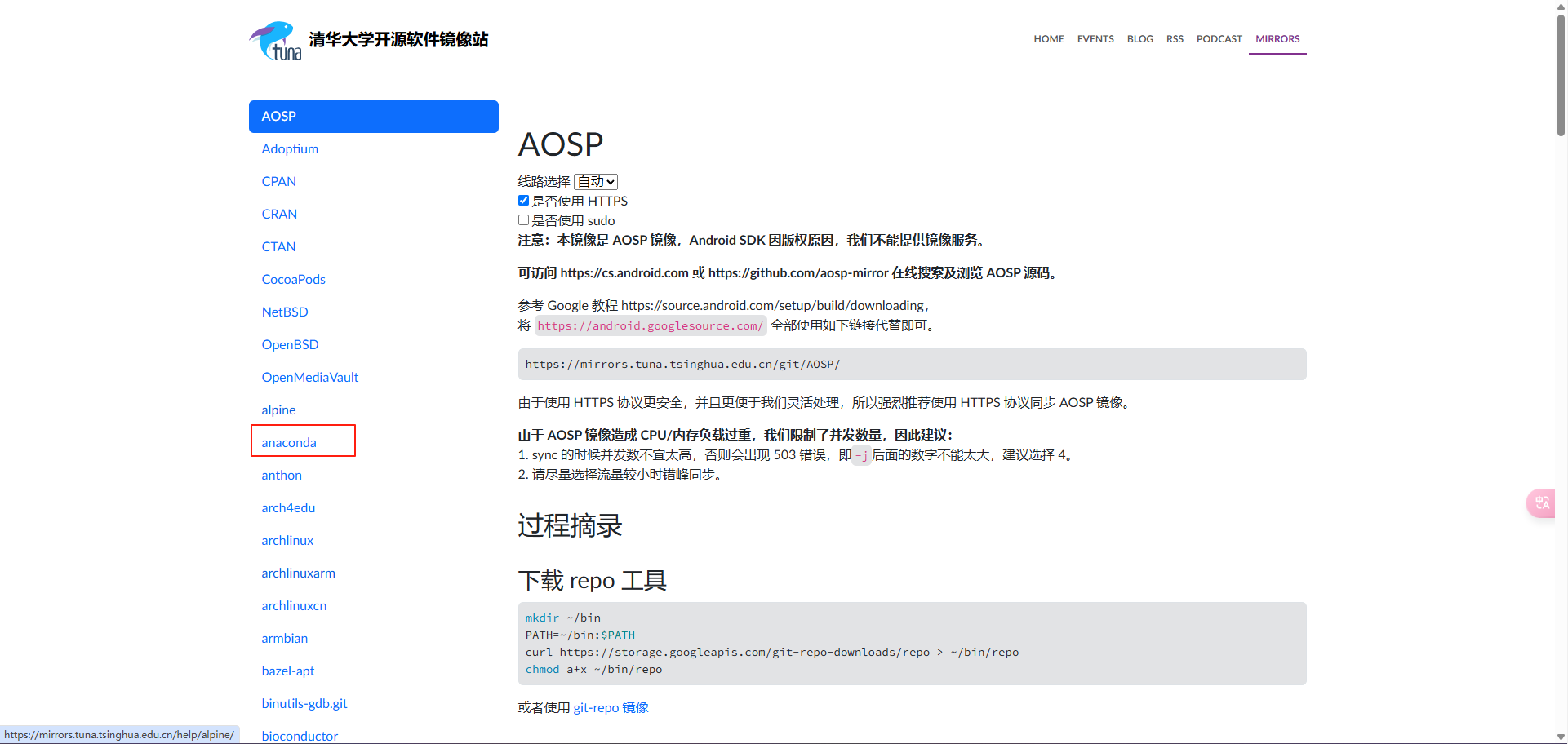
Task: Open the 线路选择 dropdown
Action: 596,181
